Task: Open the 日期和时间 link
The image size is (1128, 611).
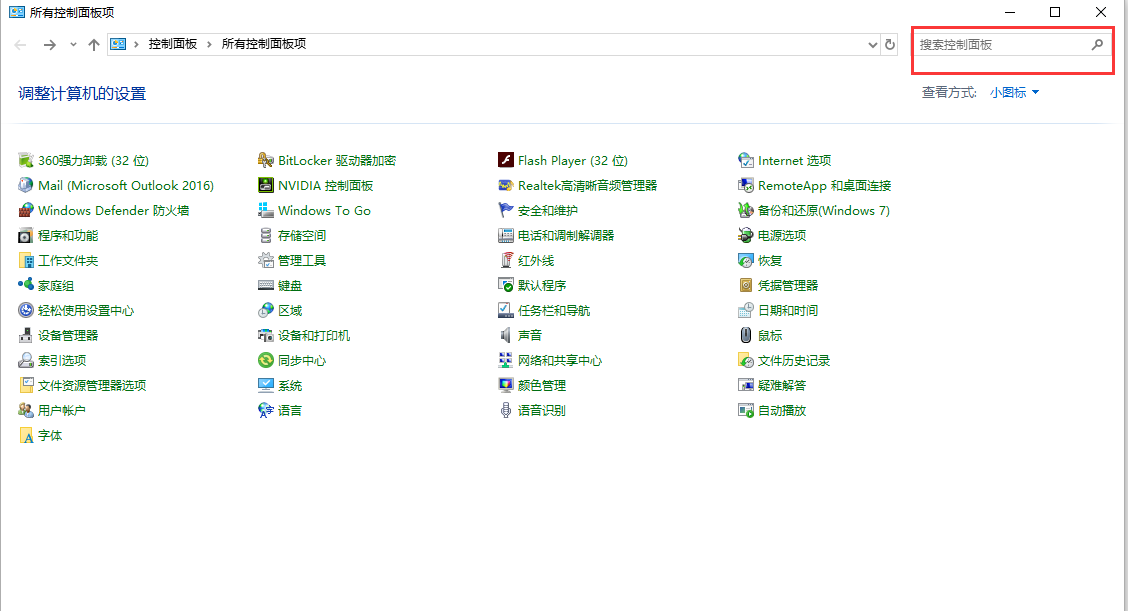Action: coord(788,310)
